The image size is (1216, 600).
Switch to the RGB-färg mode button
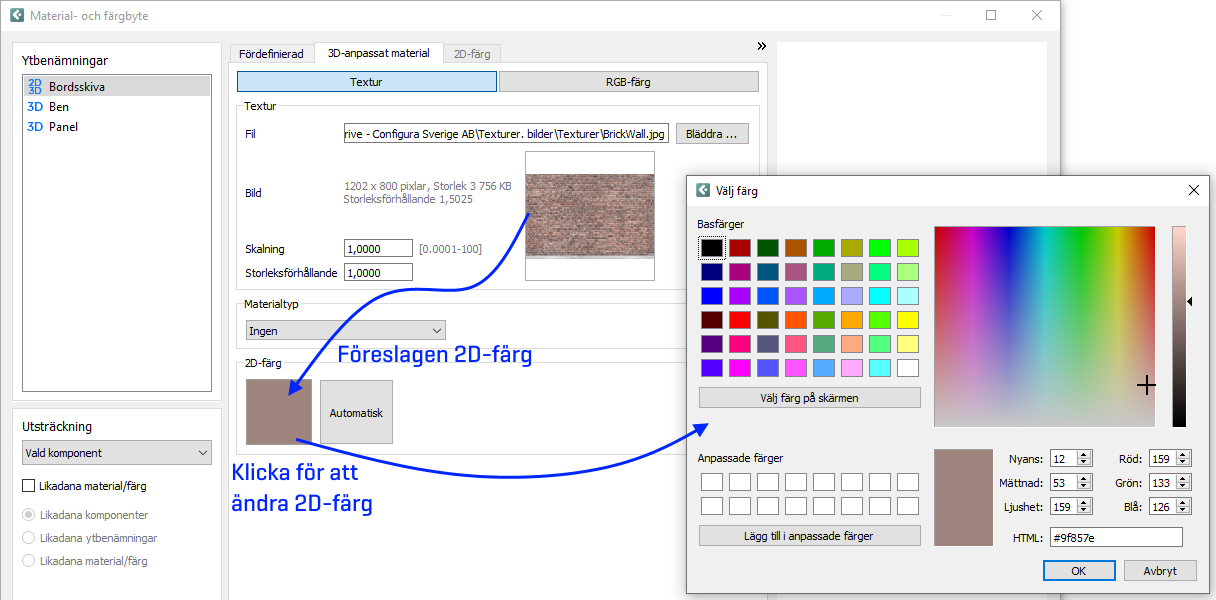(x=628, y=82)
